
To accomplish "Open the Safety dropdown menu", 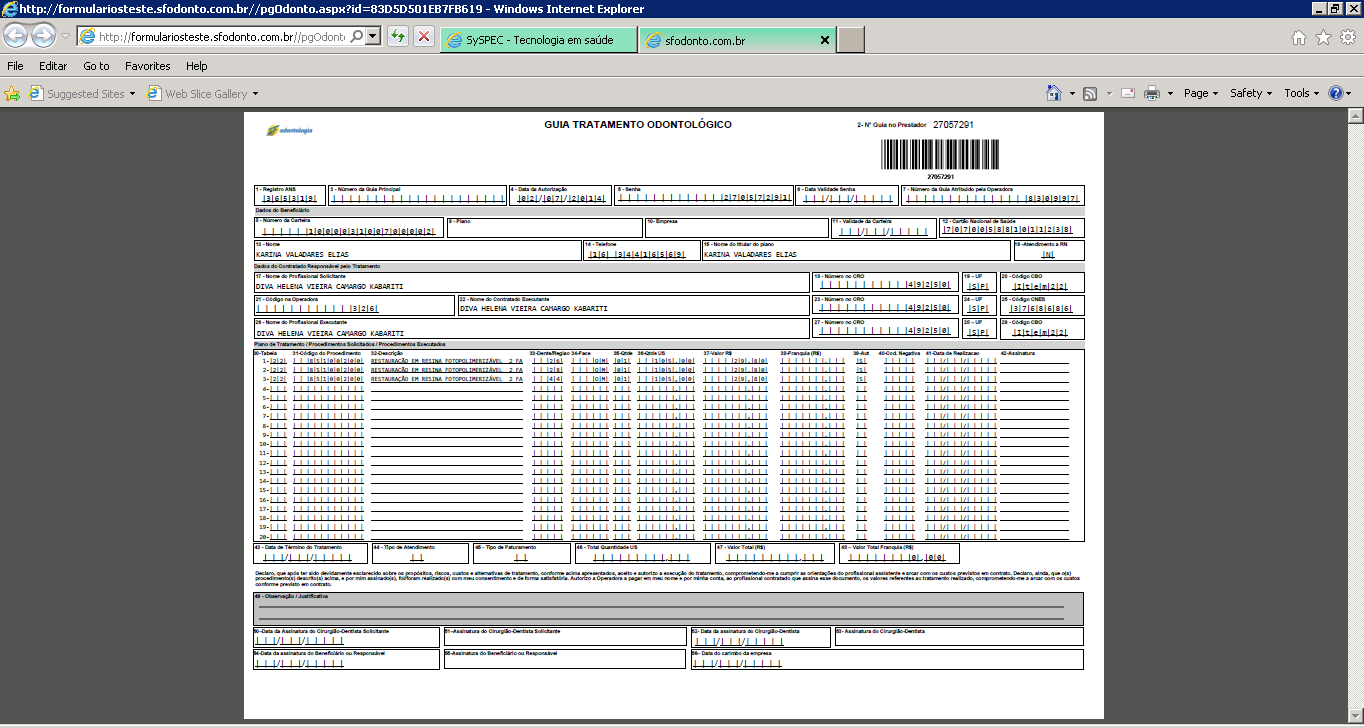I will pyautogui.click(x=1251, y=93).
